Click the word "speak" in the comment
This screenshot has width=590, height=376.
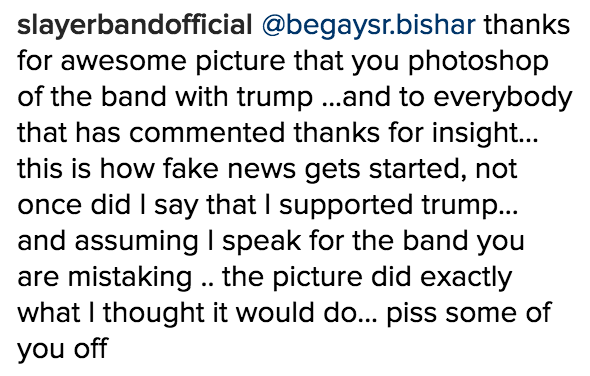(x=262, y=243)
